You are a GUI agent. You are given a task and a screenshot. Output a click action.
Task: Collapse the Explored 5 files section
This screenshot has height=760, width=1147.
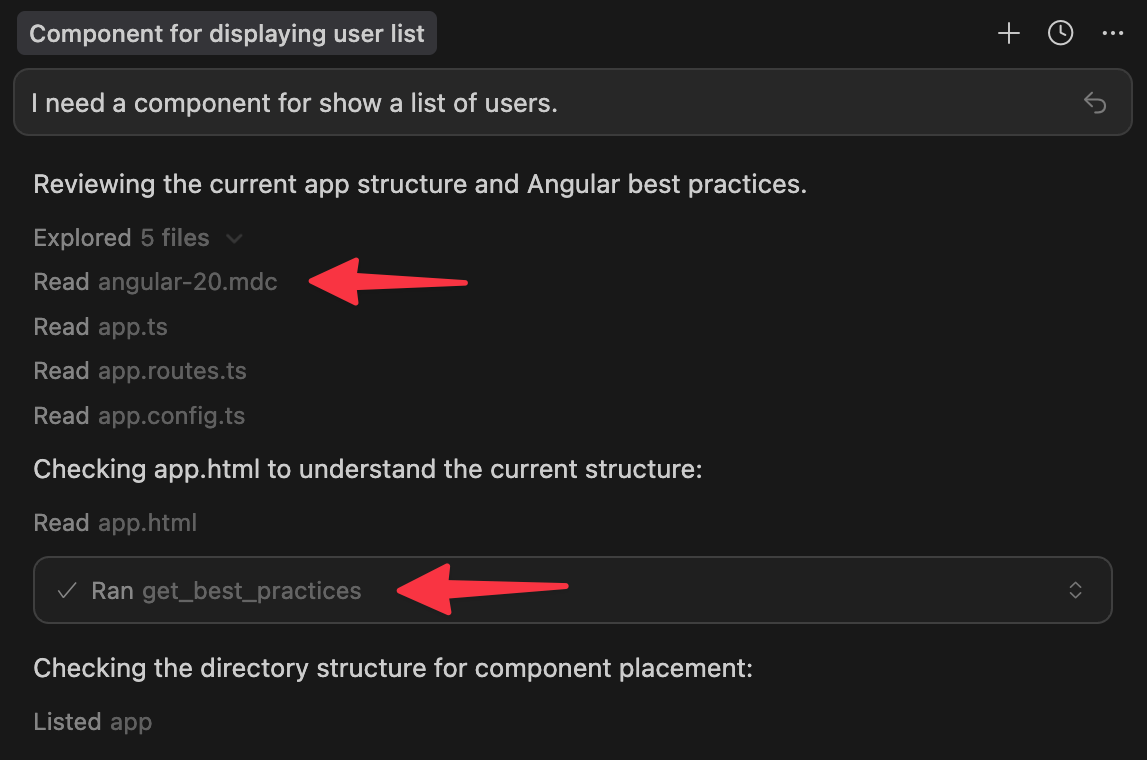click(234, 238)
